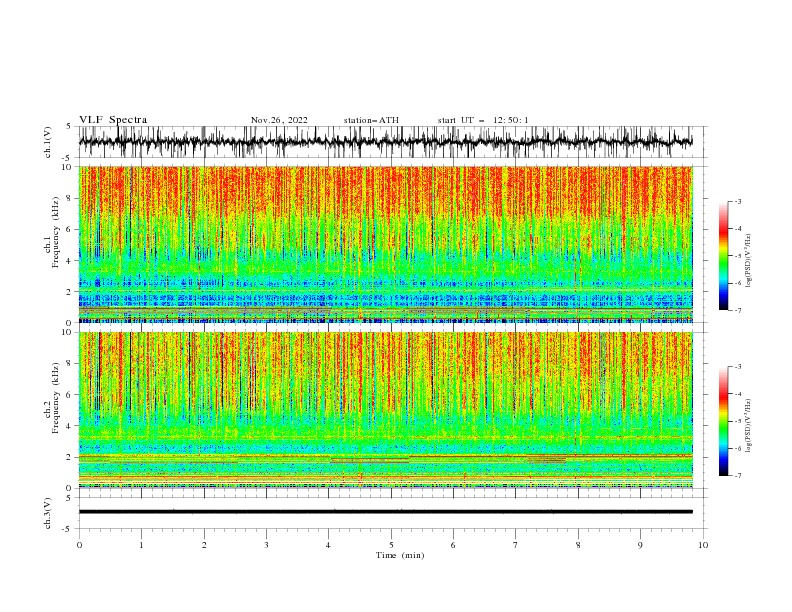Click the "VLF Spectra" plot title
The height and width of the screenshot is (612, 792).
[113, 120]
